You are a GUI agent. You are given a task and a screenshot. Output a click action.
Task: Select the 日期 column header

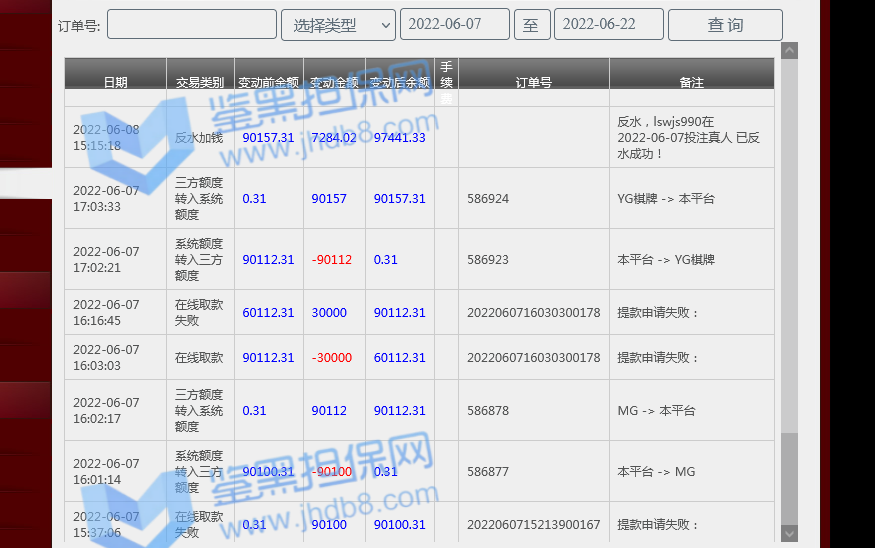[x=115, y=82]
